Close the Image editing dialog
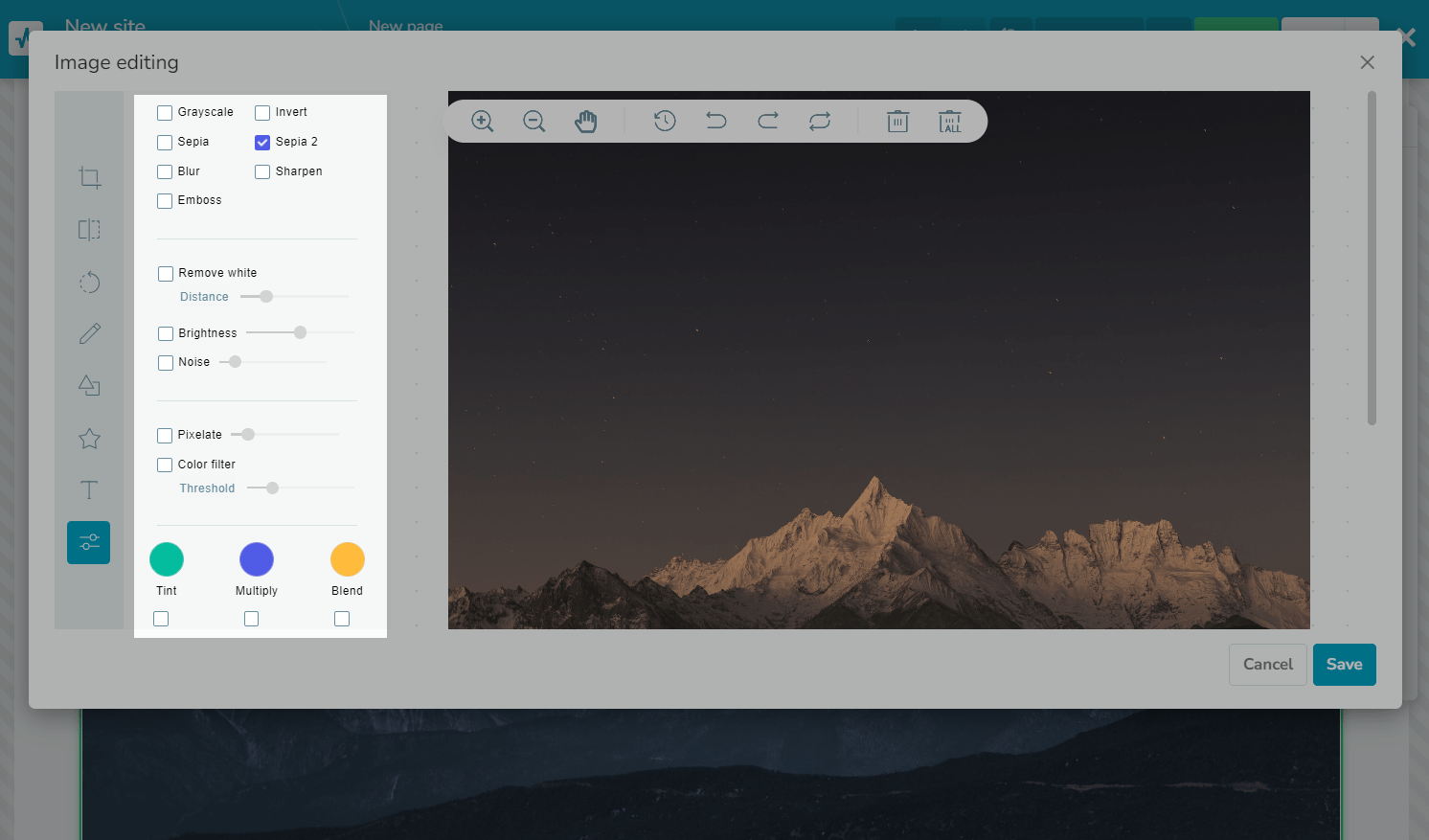This screenshot has height=840, width=1429. (x=1367, y=62)
